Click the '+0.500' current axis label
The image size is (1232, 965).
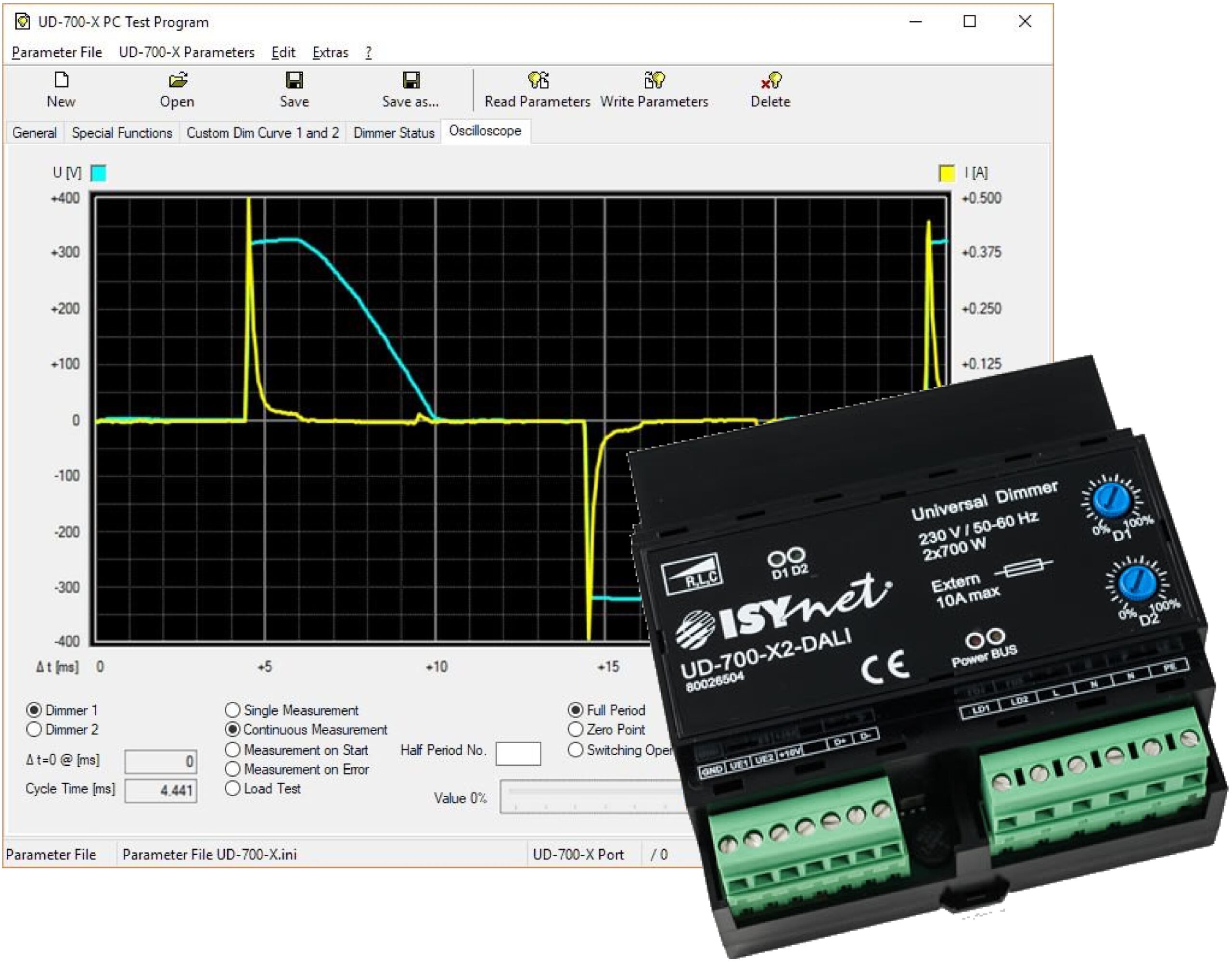click(x=982, y=198)
